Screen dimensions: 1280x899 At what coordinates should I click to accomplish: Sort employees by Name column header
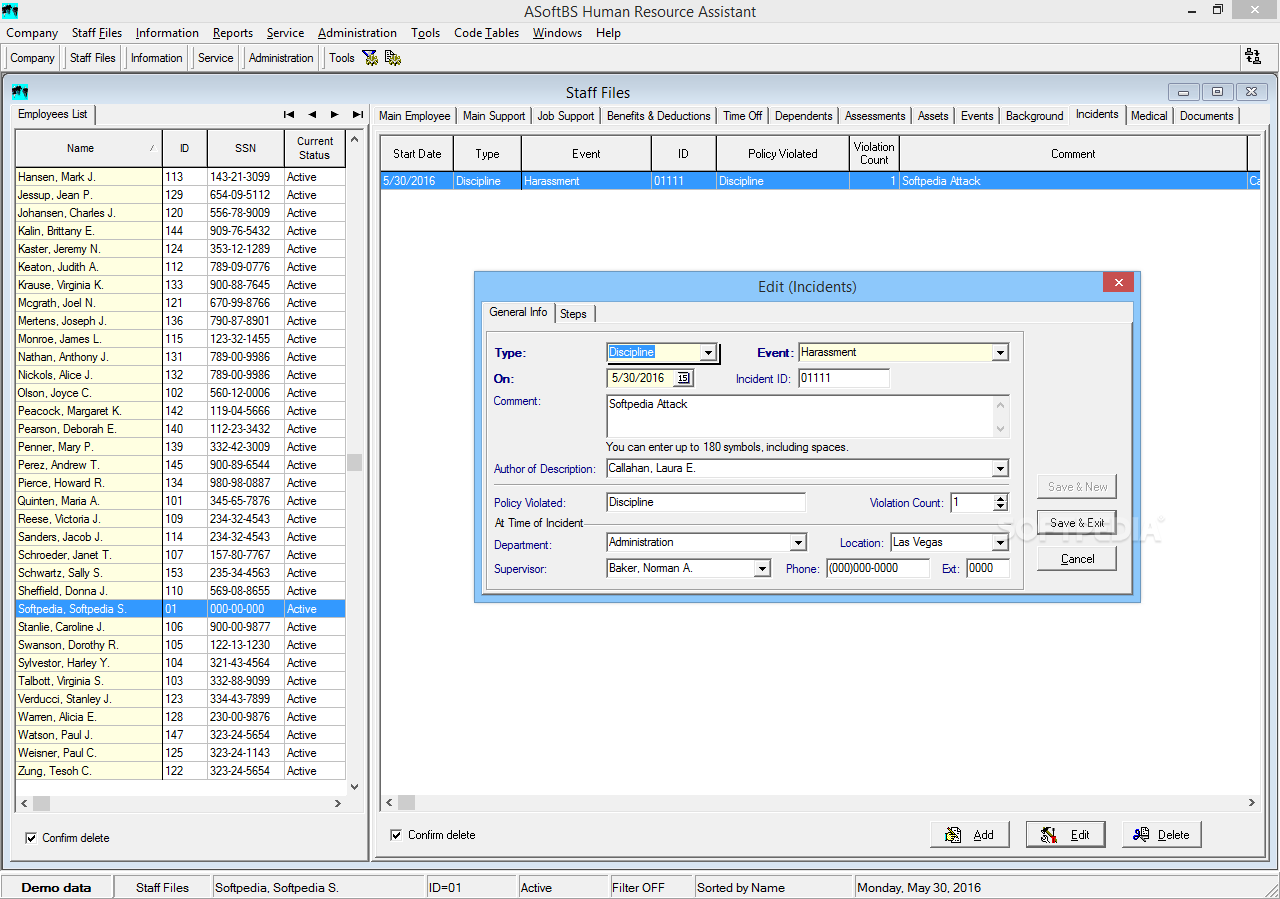[x=88, y=148]
